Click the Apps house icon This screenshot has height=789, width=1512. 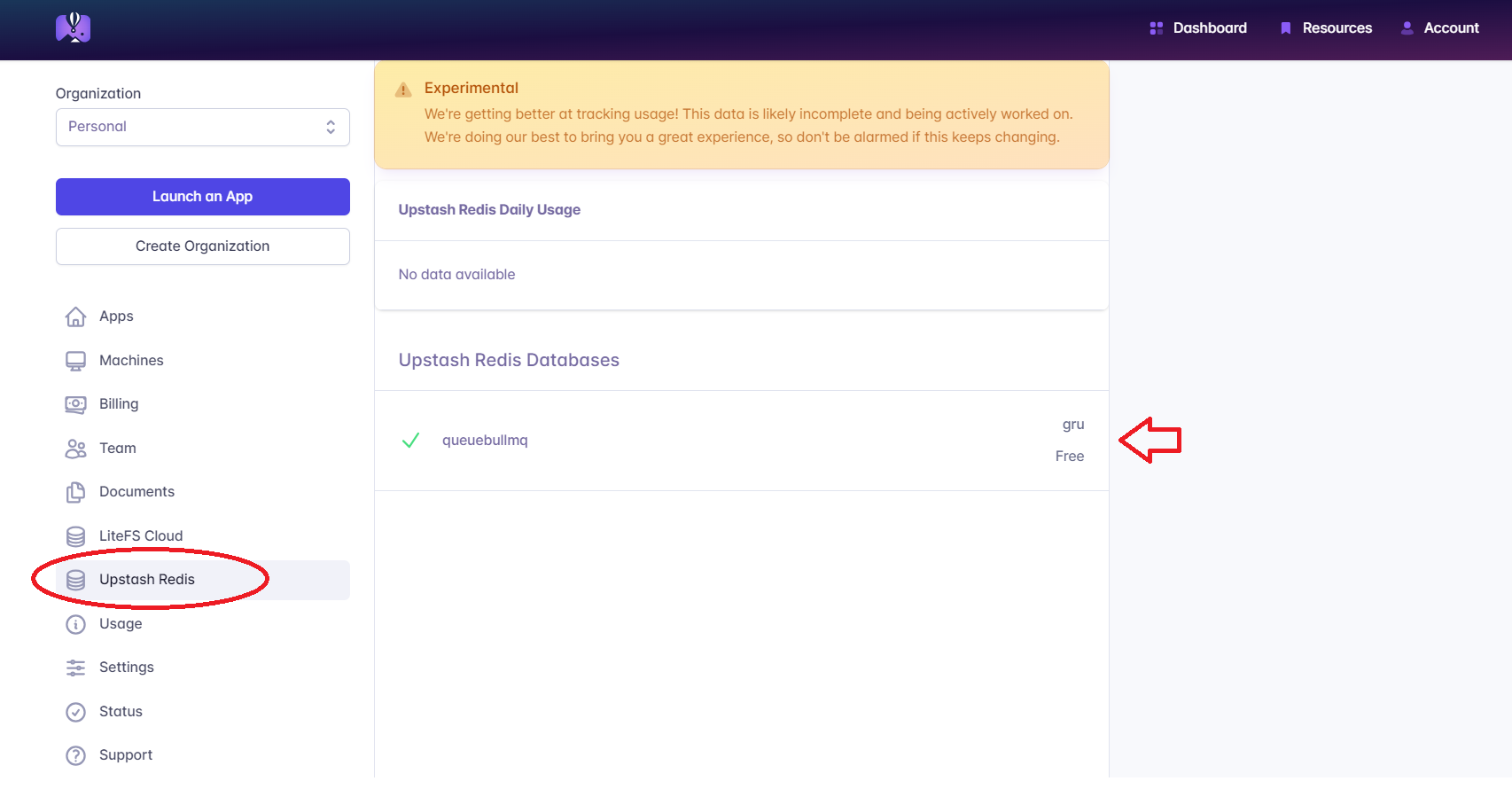(x=76, y=316)
